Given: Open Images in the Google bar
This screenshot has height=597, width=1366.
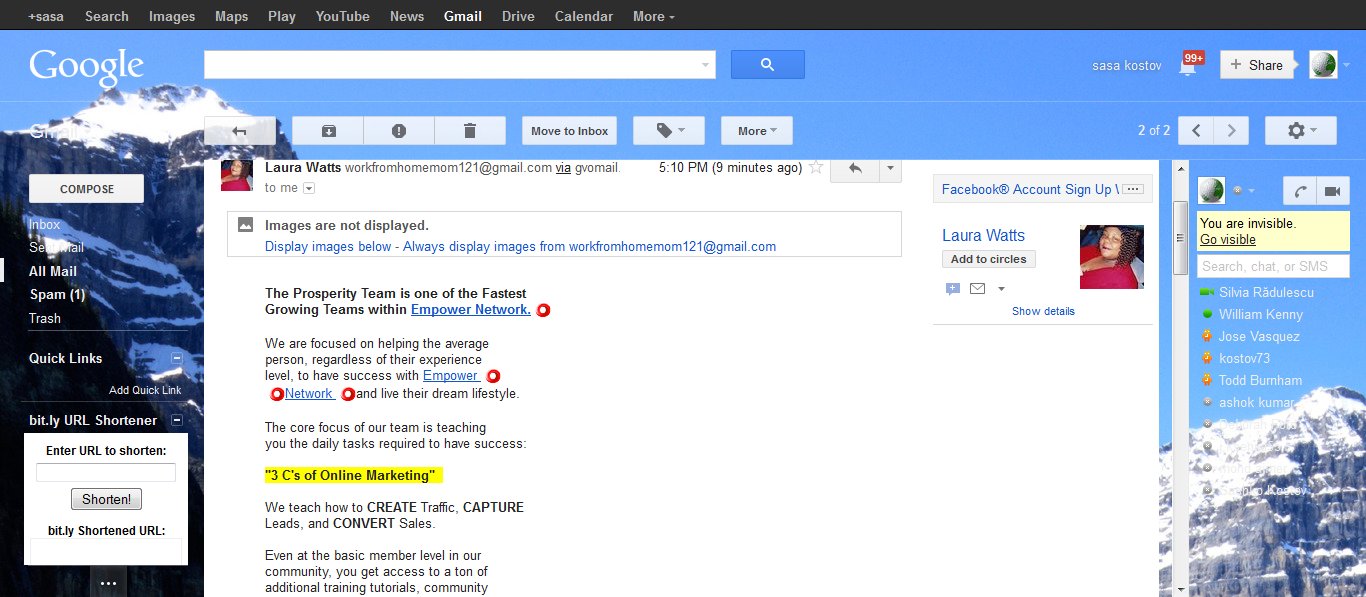Looking at the screenshot, I should (172, 16).
